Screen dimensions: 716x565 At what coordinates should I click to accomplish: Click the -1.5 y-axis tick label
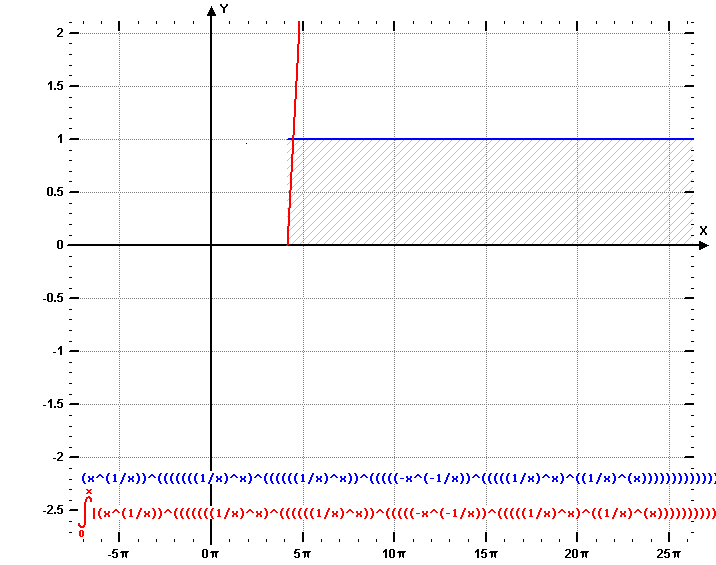[53, 404]
